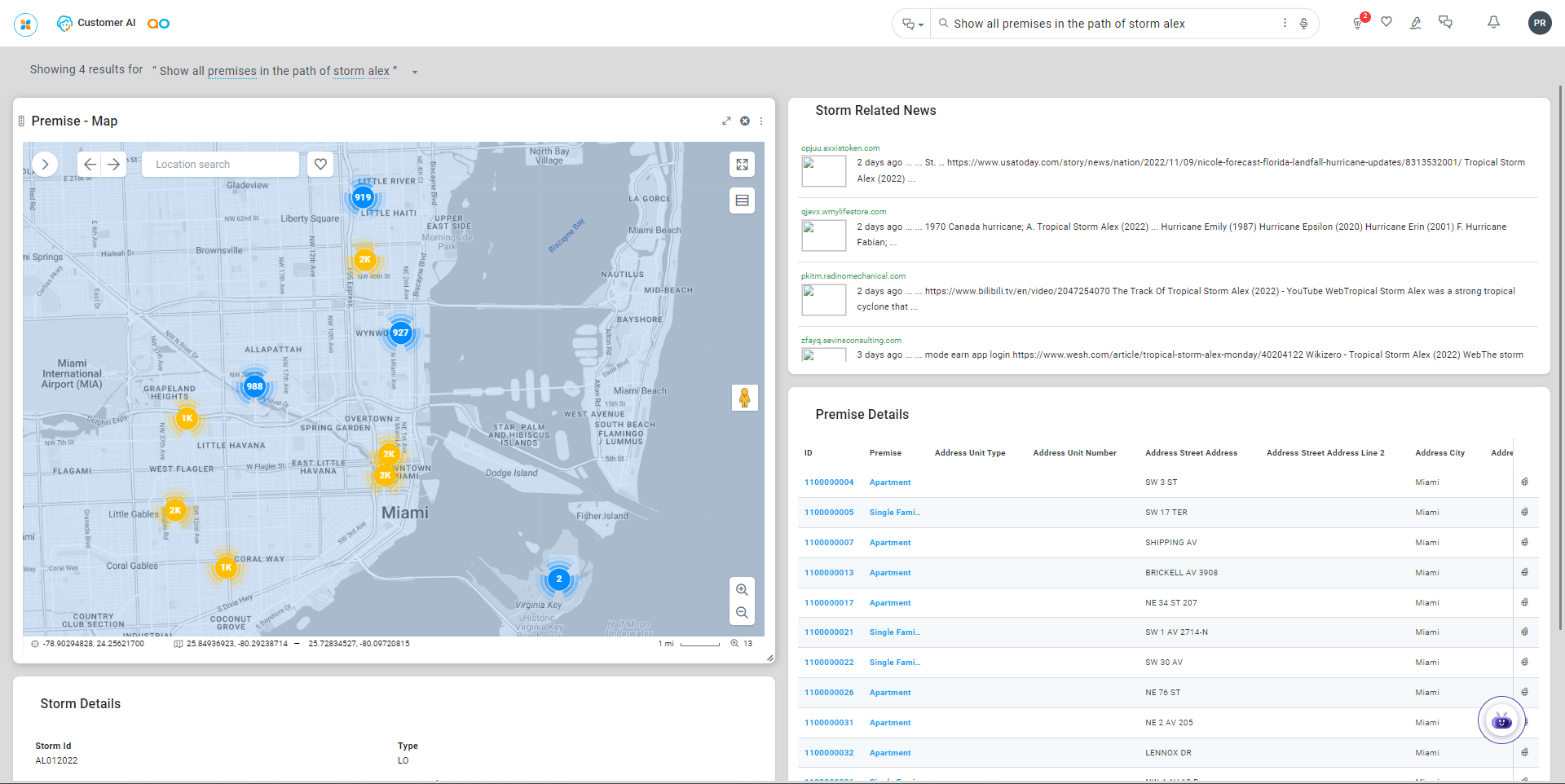Open premise ID 1100000004 link
Viewport: 1565px width, 784px height.
click(829, 482)
